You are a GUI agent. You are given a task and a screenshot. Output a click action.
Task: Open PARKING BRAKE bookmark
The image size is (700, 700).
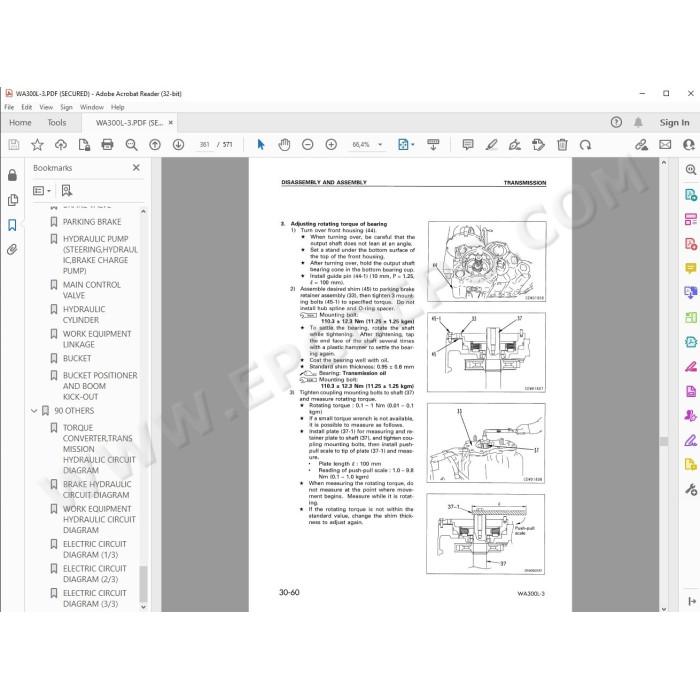[92, 221]
